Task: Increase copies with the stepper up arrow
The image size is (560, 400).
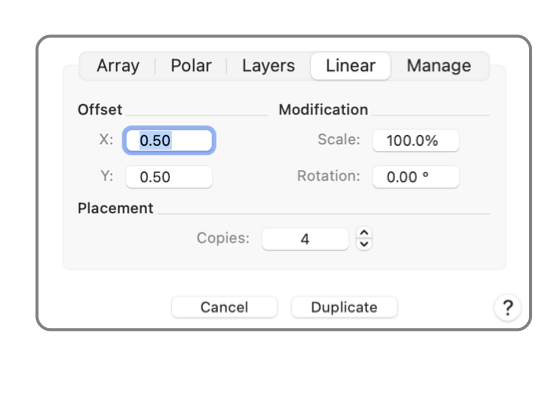Action: (364, 233)
